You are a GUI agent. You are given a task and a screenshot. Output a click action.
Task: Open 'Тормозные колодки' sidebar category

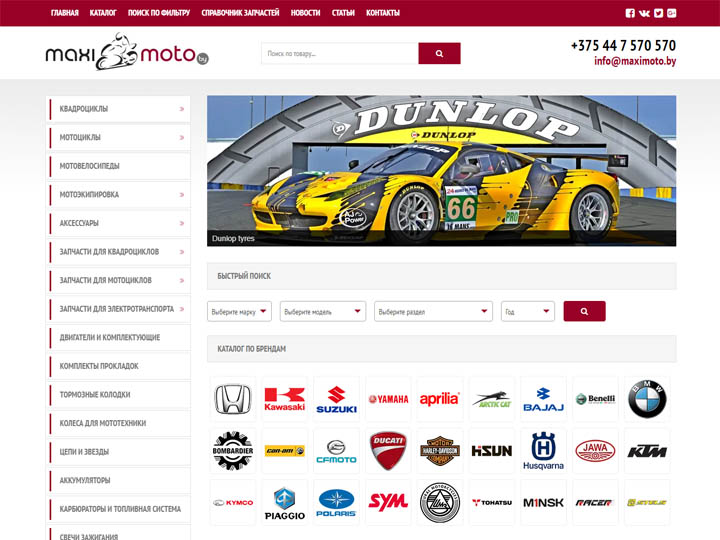pos(118,395)
